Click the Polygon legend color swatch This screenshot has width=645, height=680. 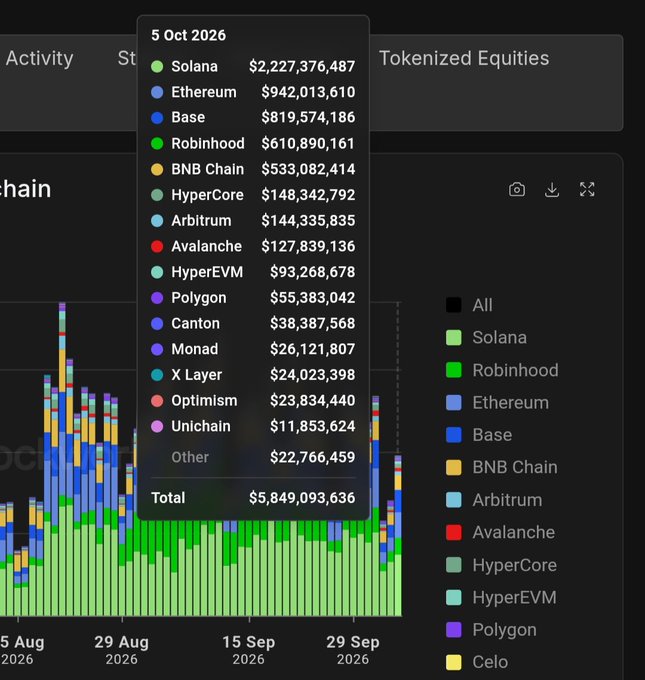point(454,630)
